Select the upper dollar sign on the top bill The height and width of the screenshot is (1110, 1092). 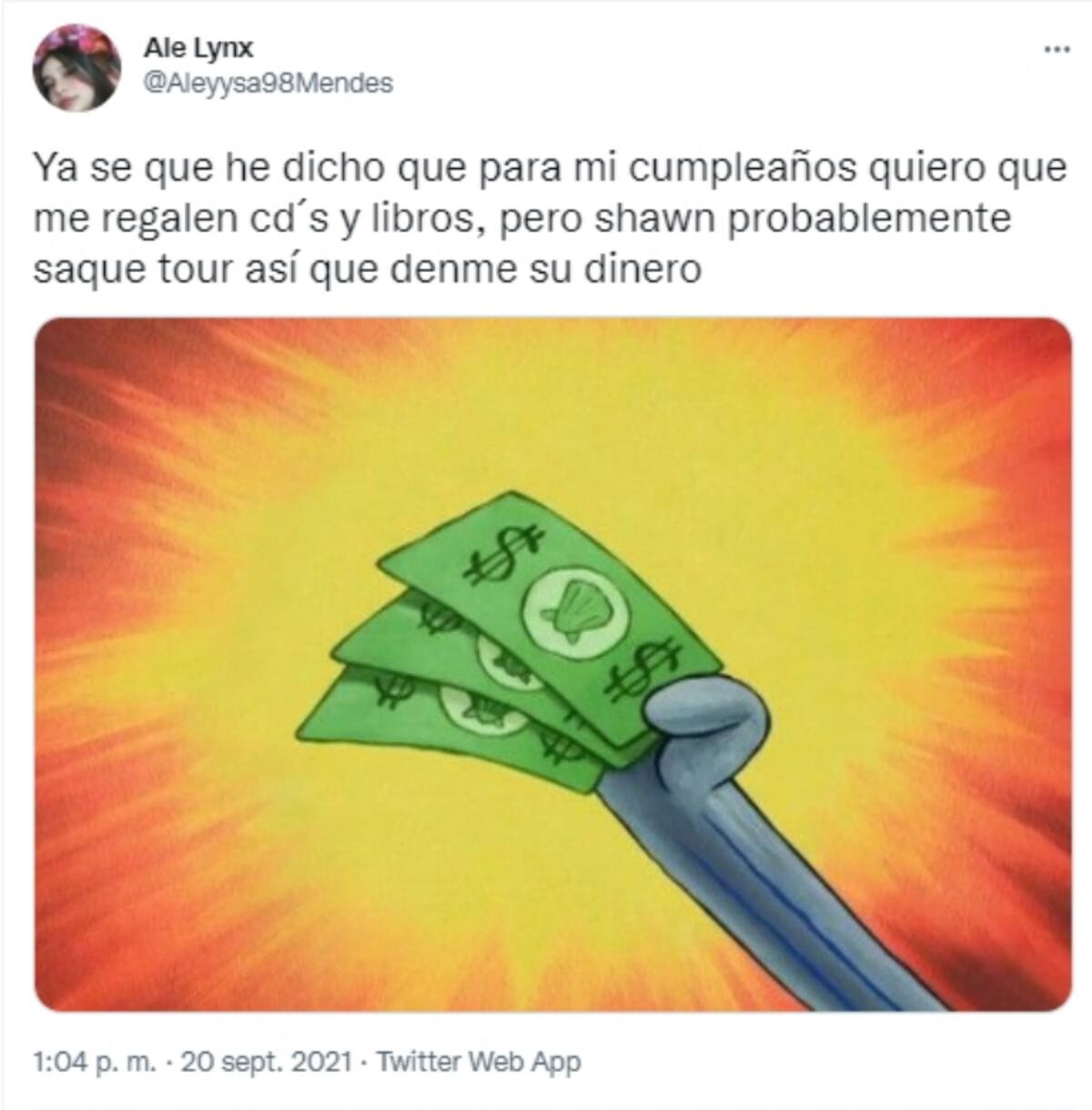(499, 556)
